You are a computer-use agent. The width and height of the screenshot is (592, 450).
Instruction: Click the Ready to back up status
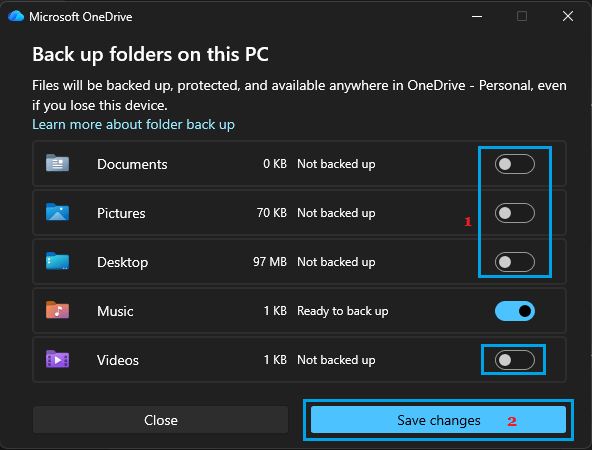coord(342,311)
